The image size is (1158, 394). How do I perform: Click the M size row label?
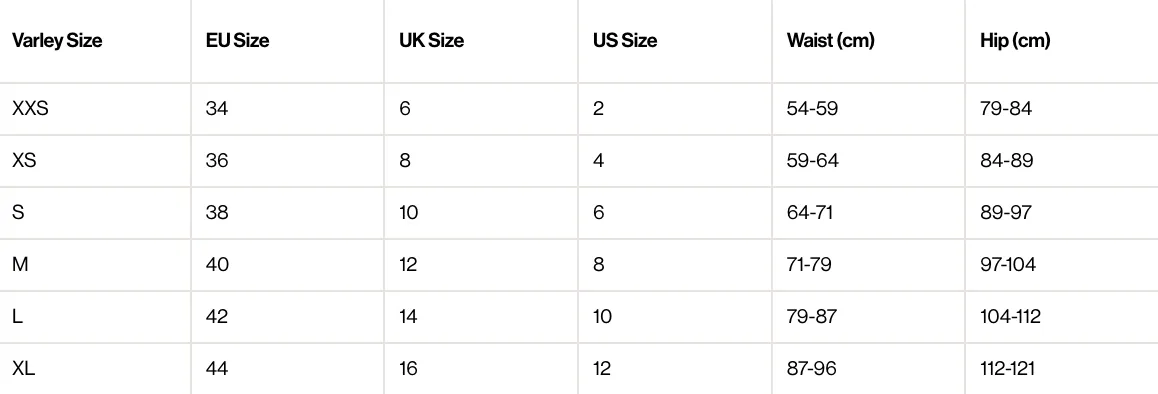20,264
